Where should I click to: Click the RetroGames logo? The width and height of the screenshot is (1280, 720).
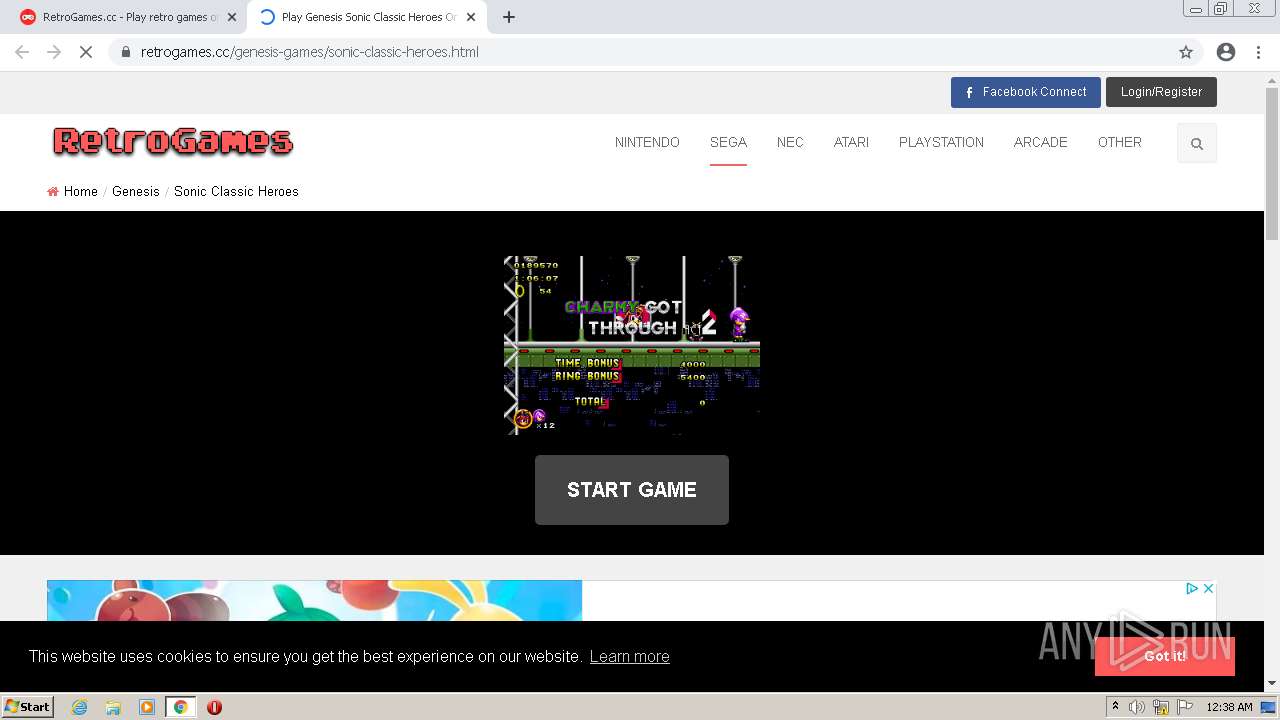coord(173,141)
